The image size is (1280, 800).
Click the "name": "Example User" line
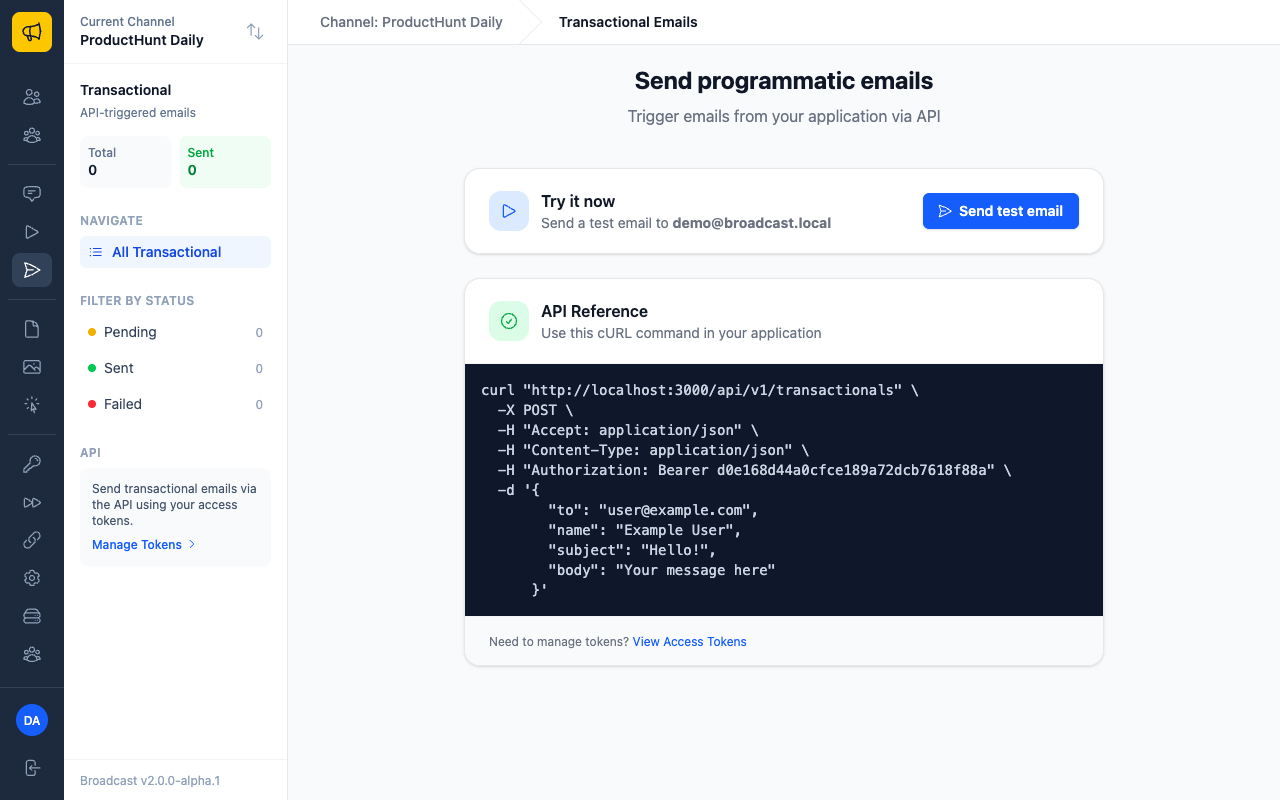point(644,530)
